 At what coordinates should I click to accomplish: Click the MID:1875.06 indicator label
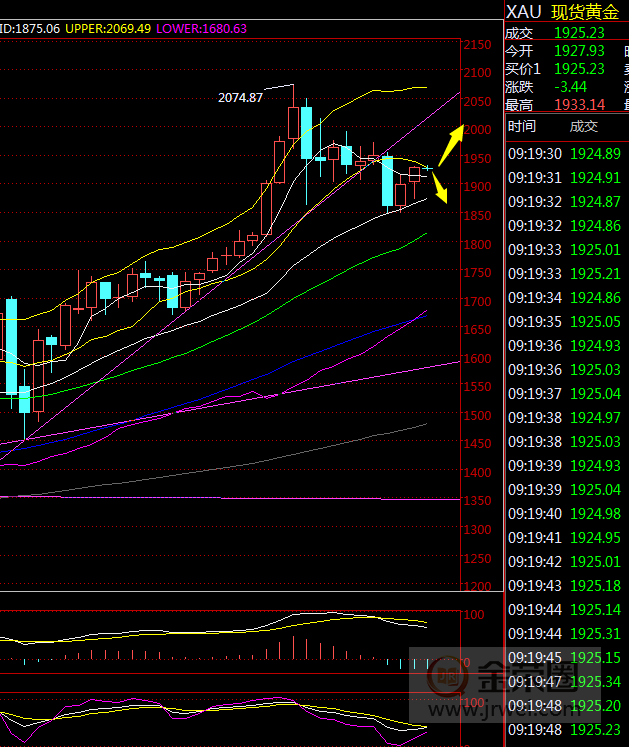pos(29,29)
